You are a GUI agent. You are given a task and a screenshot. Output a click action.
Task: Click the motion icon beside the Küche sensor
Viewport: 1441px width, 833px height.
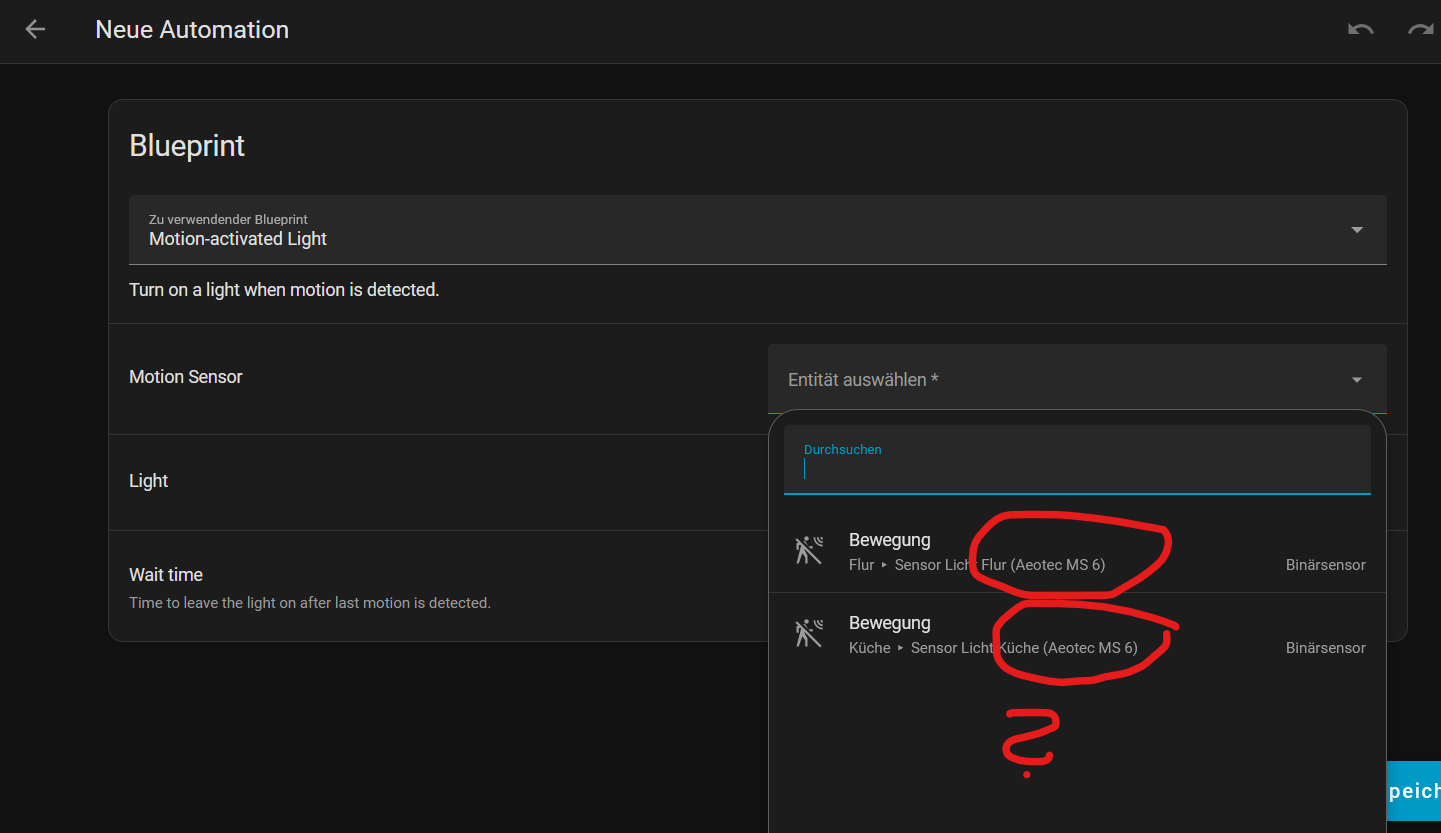click(808, 634)
